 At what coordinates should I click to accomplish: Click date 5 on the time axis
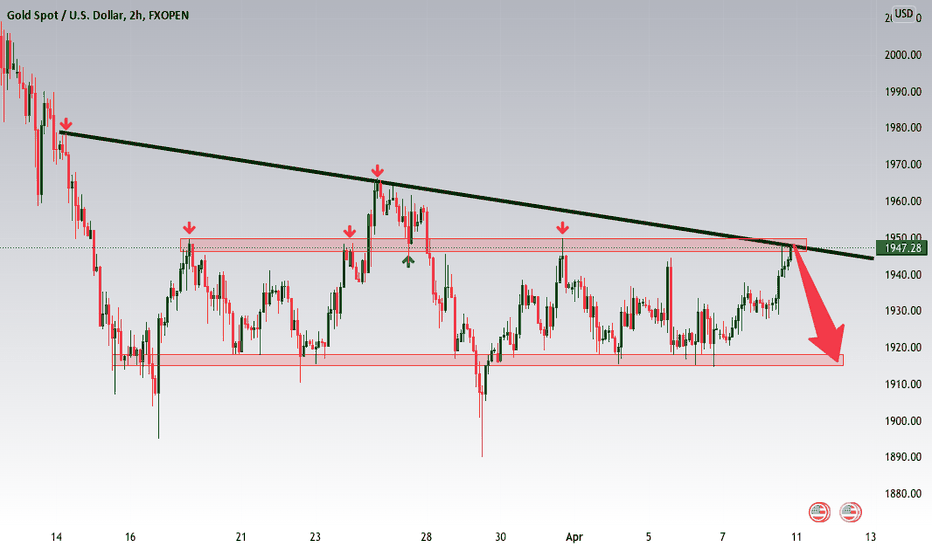pyautogui.click(x=648, y=538)
